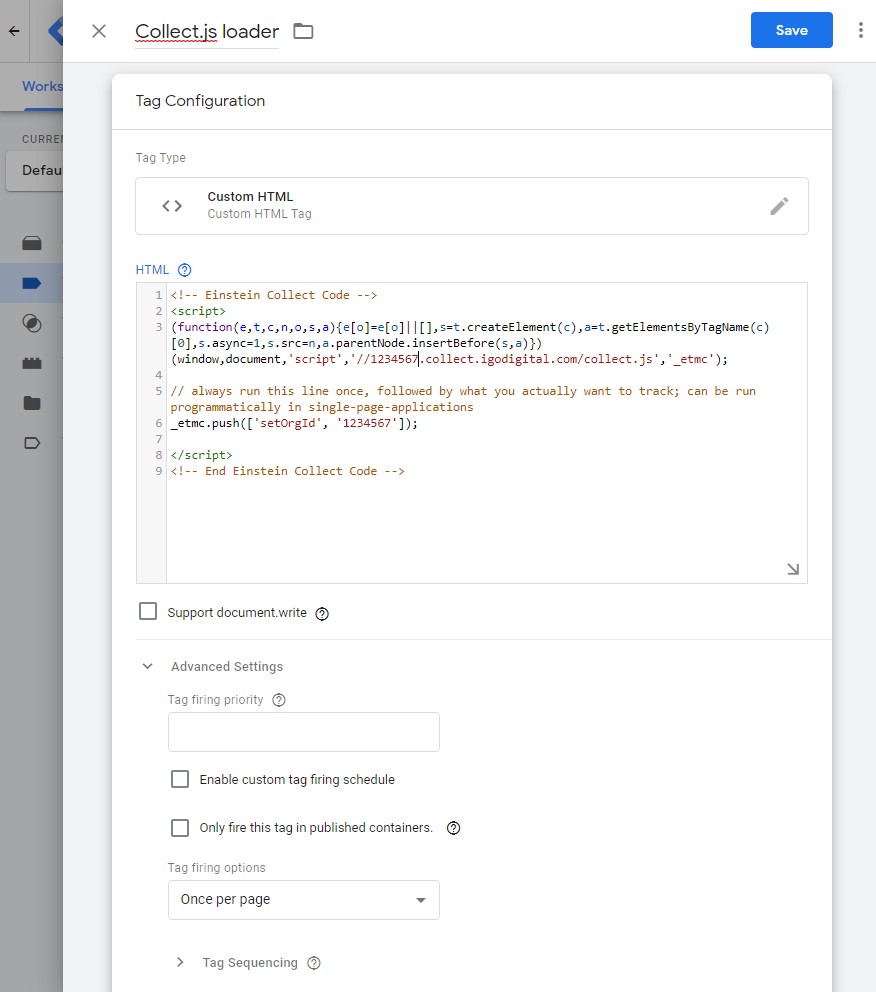Open help for Support document.write
Image resolution: width=876 pixels, height=992 pixels.
(x=322, y=614)
